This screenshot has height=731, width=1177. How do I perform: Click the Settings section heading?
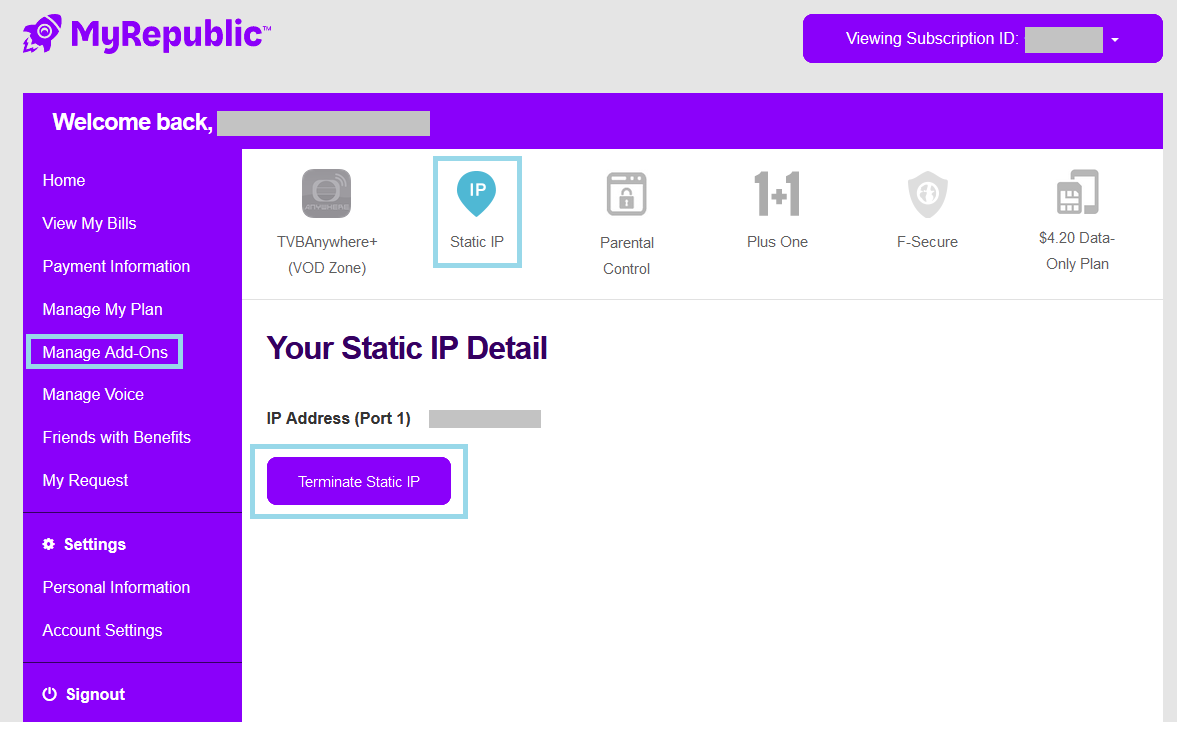pyautogui.click(x=95, y=545)
